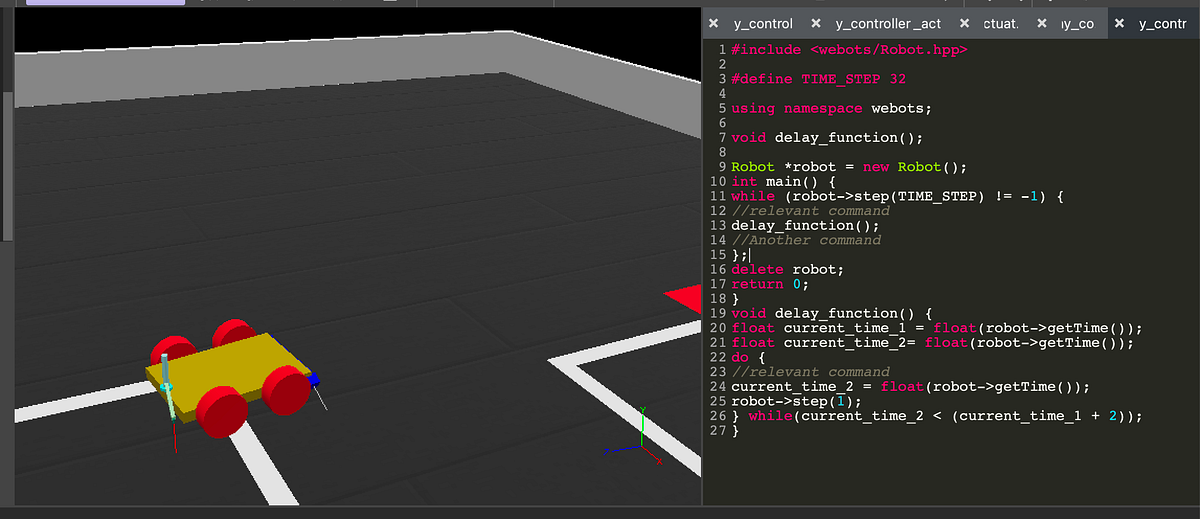Click the void delay_function() { definition on line 19
Image resolution: width=1200 pixels, height=519 pixels.
pyautogui.click(x=831, y=313)
